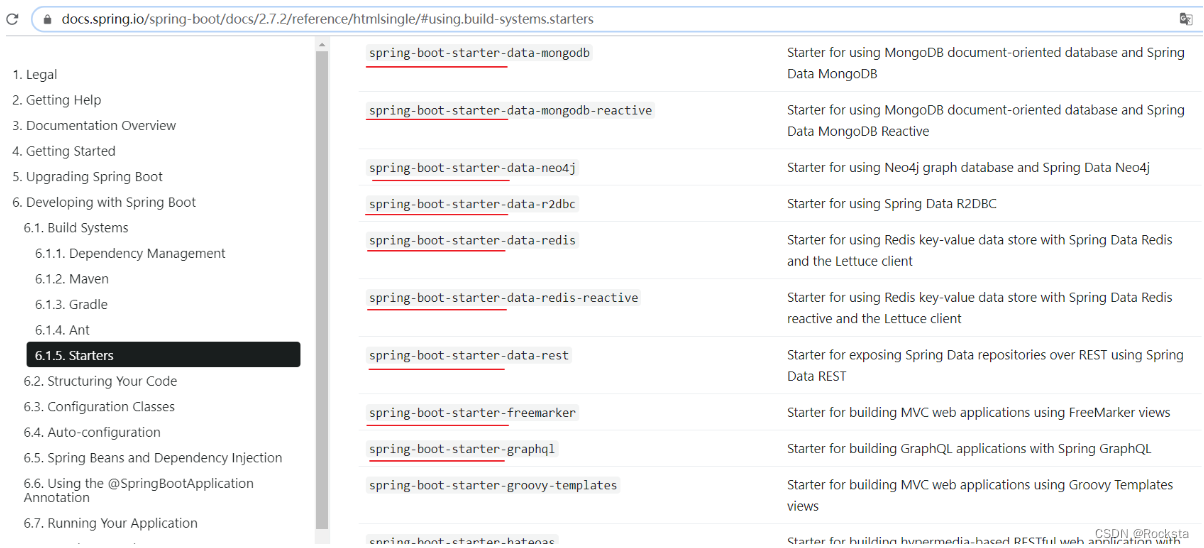Image resolution: width=1204 pixels, height=548 pixels.
Task: Click spring-boot-starter-data-mongodb-reactive text
Action: (510, 110)
